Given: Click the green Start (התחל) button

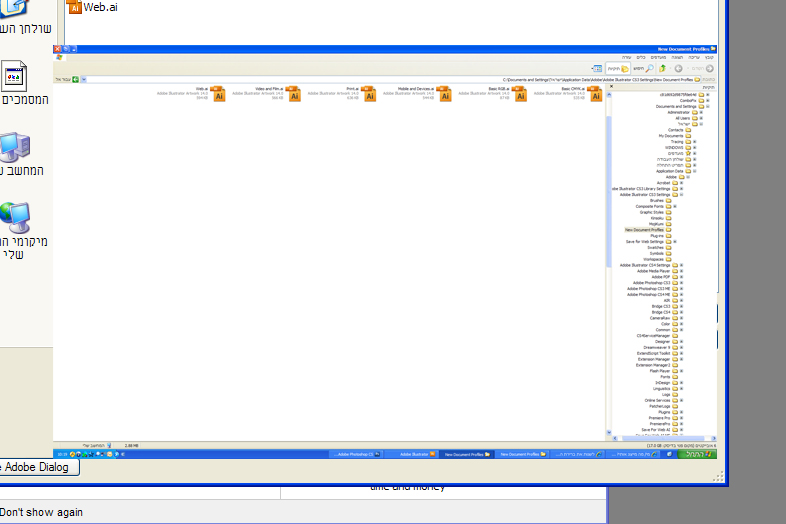Looking at the screenshot, I should pyautogui.click(x=697, y=454).
